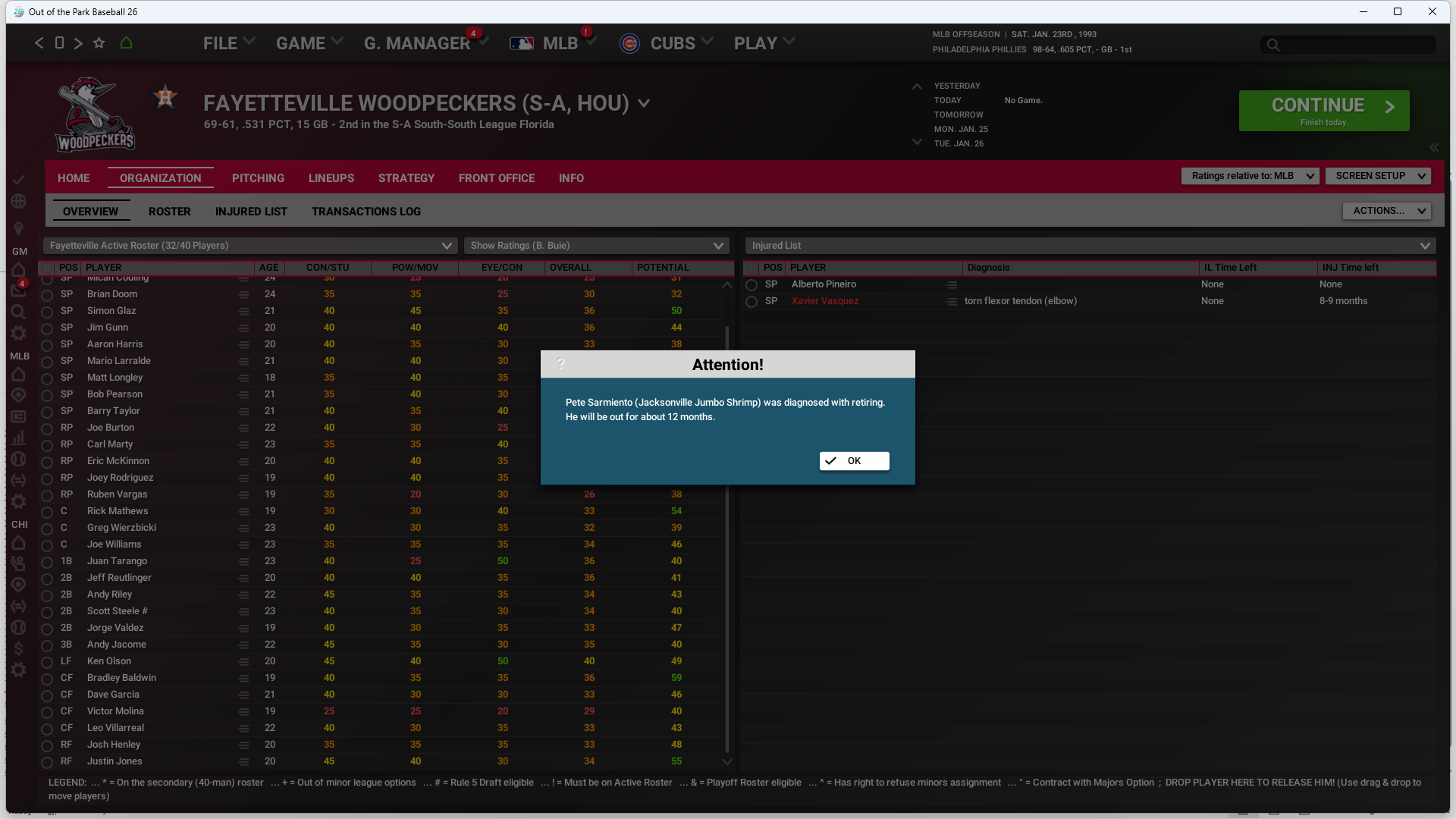Click the Houston Astros affiliate logo
Image resolution: width=1456 pixels, height=819 pixels.
click(x=165, y=97)
